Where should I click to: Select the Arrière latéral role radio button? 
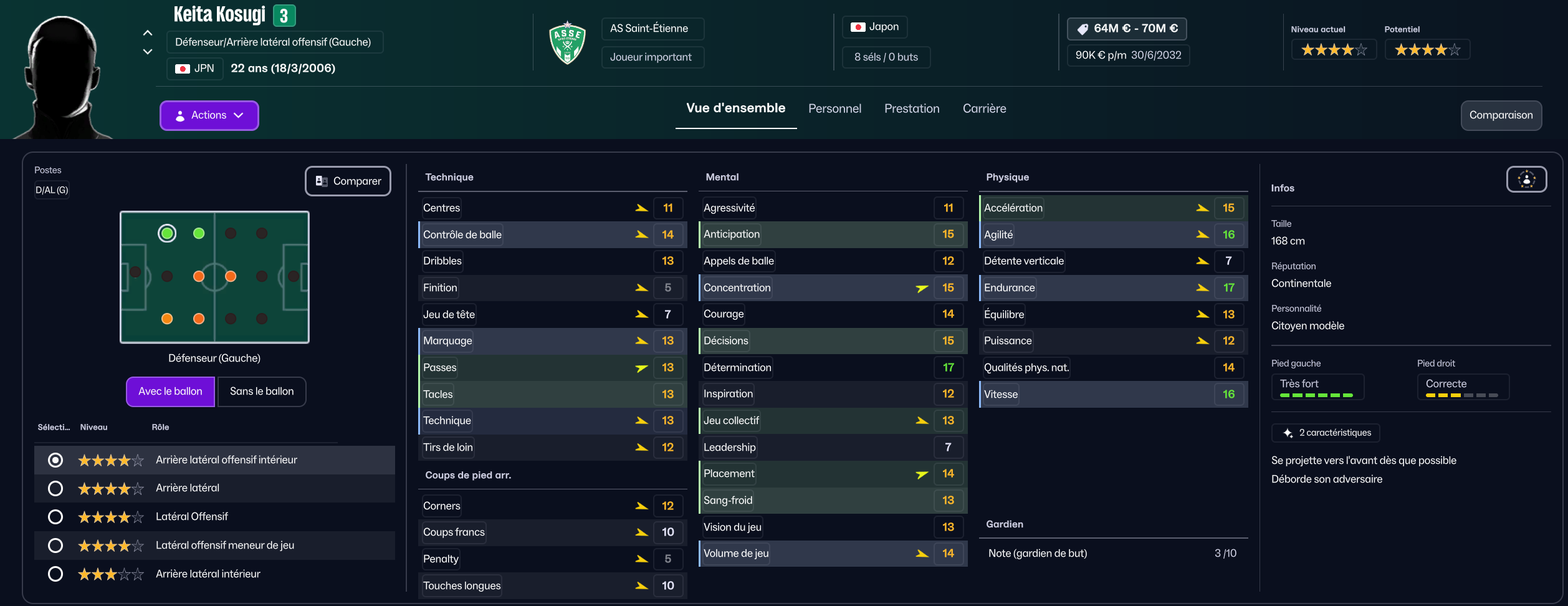[55, 488]
